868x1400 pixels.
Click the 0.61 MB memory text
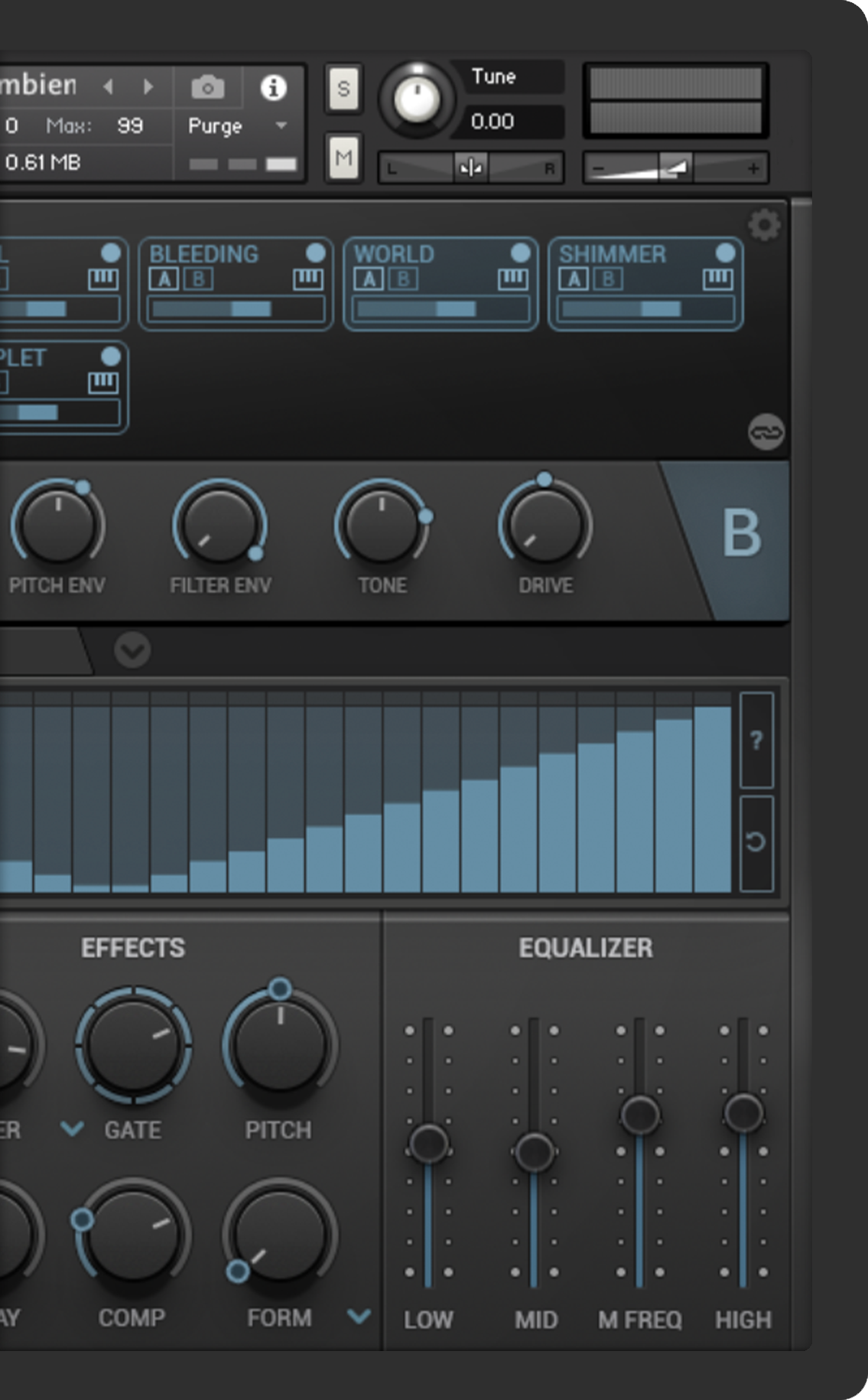pyautogui.click(x=43, y=162)
